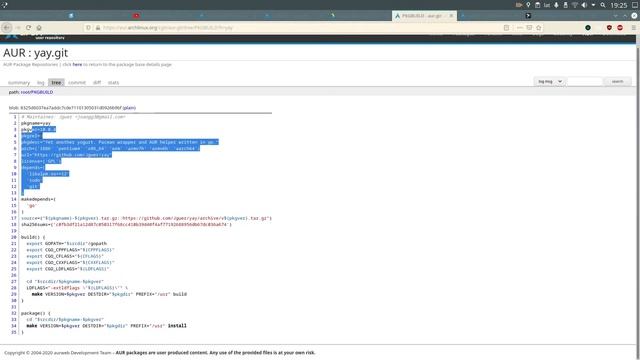Click the 'sha256sums' line
Viewport: 640px width, 360px height.
tap(126, 224)
